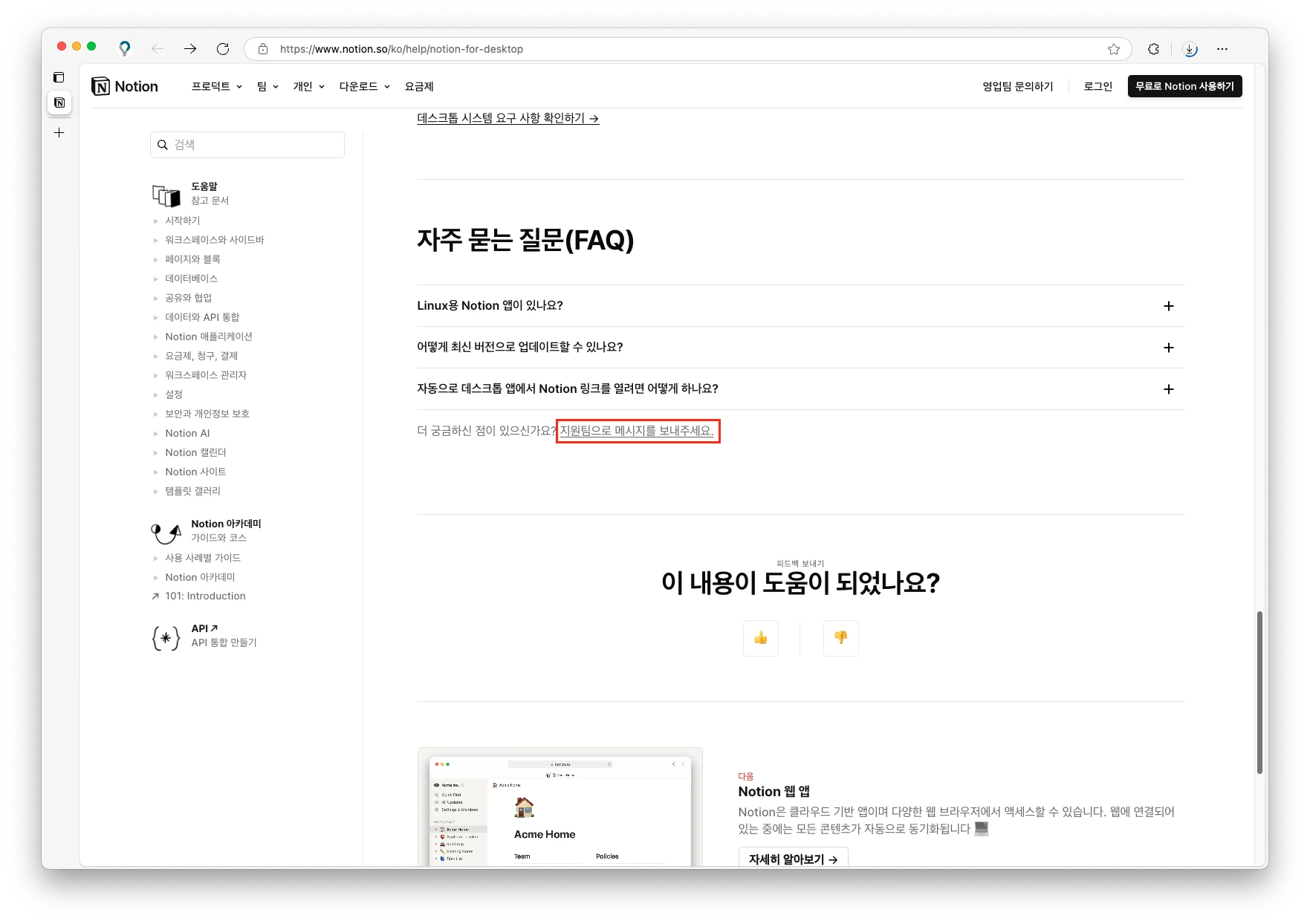The height and width of the screenshot is (924, 1310).
Task: Select the API 통합 만들기 icon
Action: click(x=165, y=637)
